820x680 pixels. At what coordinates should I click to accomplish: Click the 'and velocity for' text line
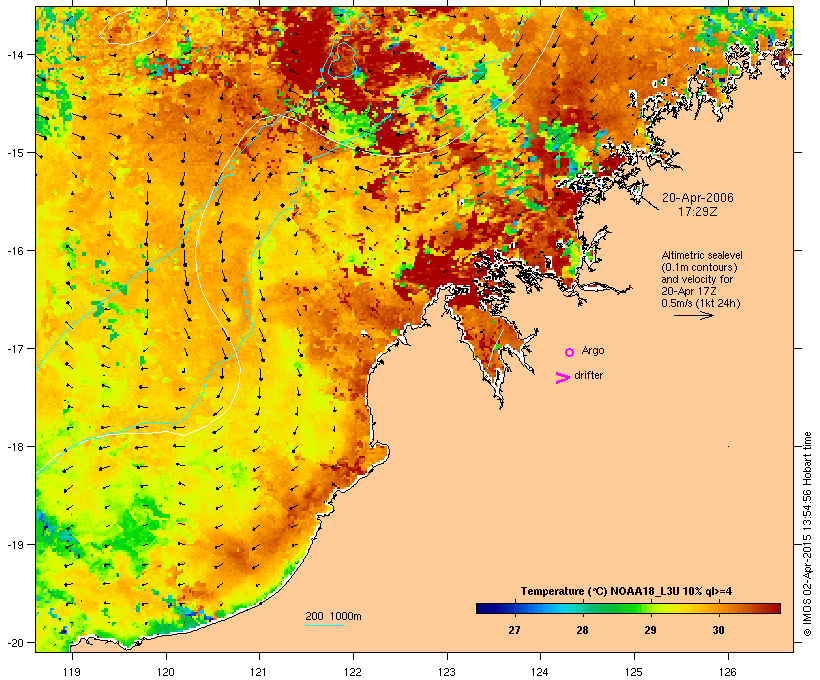coord(697,279)
